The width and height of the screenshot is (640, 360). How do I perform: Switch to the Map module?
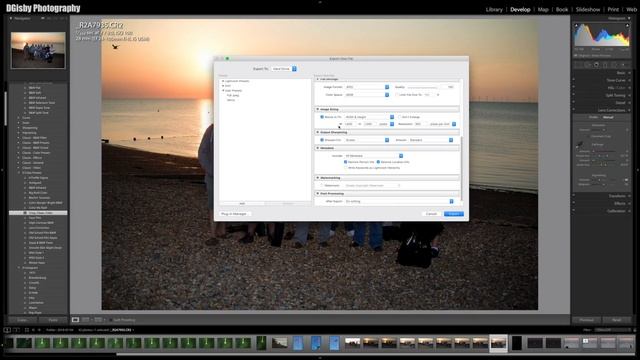pyautogui.click(x=543, y=9)
